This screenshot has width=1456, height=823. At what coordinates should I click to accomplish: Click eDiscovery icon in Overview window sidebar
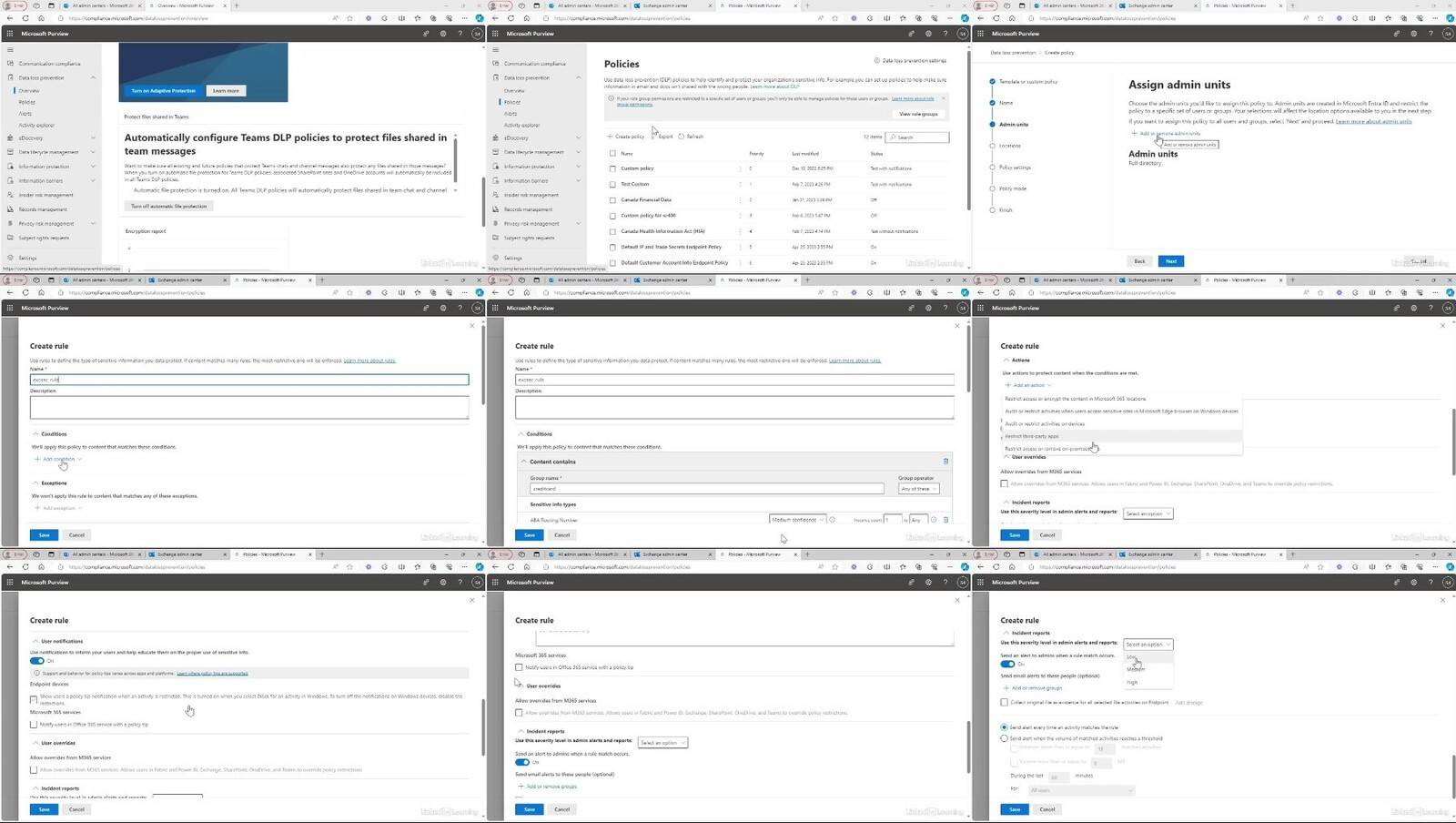pyautogui.click(x=10, y=137)
